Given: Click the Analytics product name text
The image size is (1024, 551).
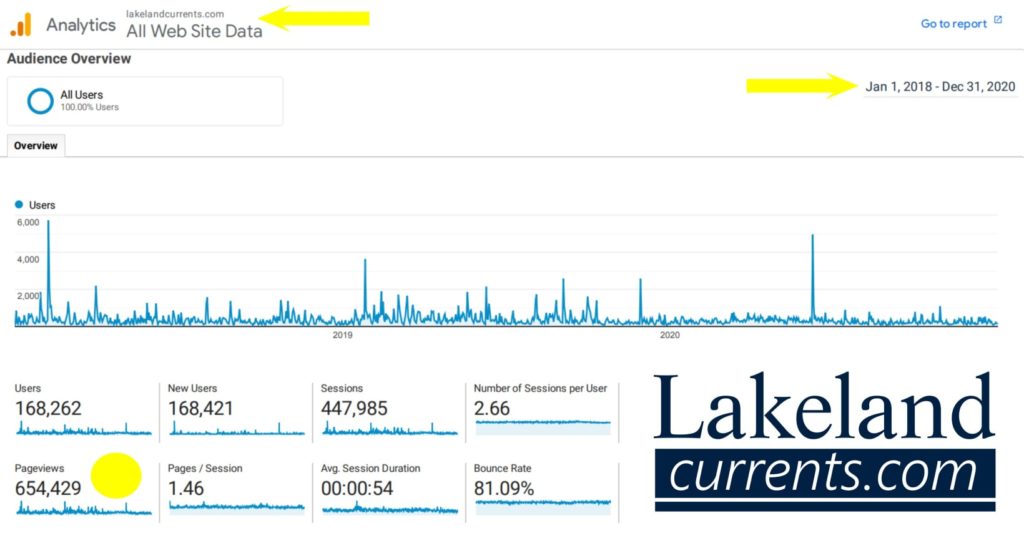Looking at the screenshot, I should (80, 25).
